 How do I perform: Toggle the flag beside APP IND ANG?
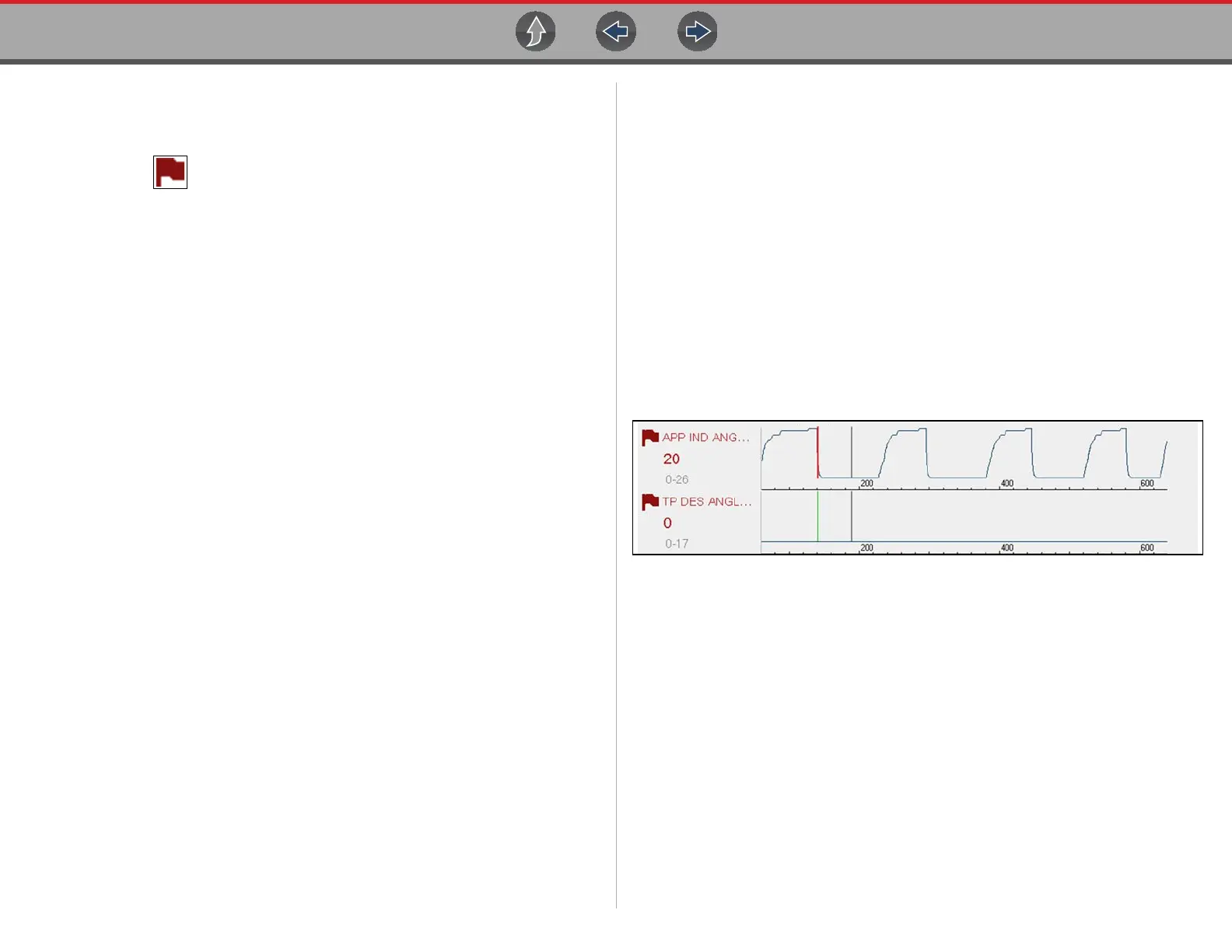click(650, 438)
